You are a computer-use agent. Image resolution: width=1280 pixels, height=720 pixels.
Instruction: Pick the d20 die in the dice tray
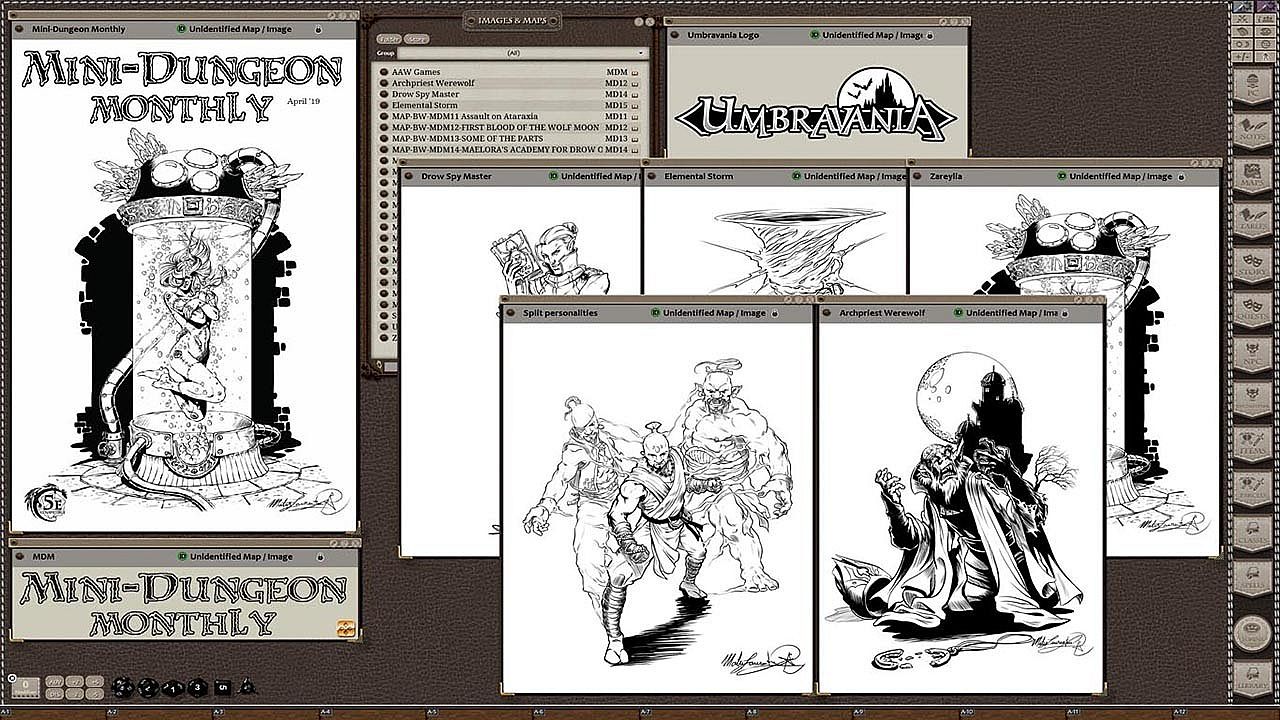121,687
